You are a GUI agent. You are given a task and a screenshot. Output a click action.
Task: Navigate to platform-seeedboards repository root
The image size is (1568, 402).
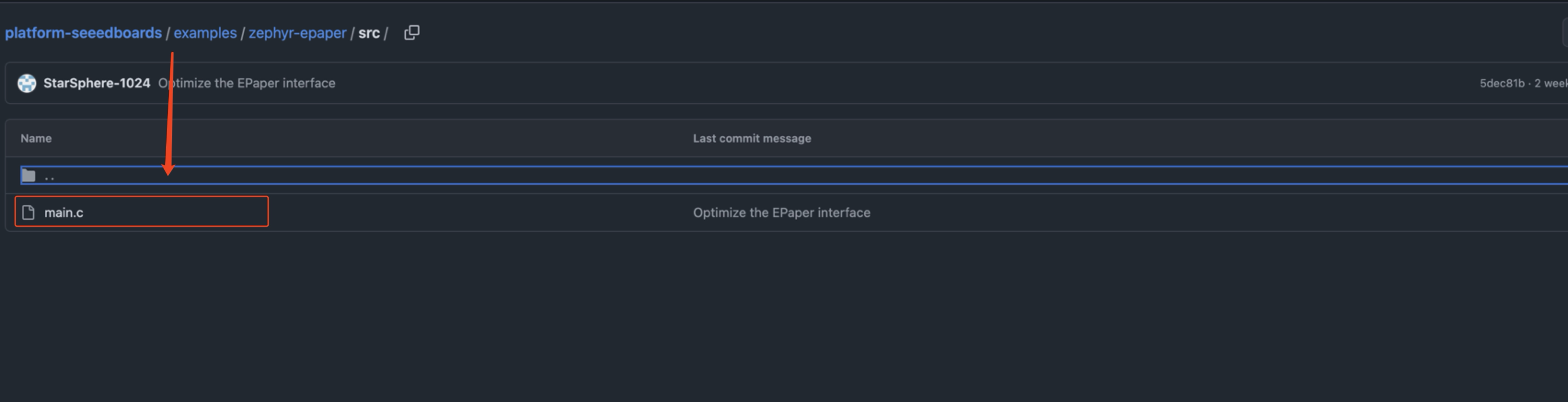click(84, 33)
